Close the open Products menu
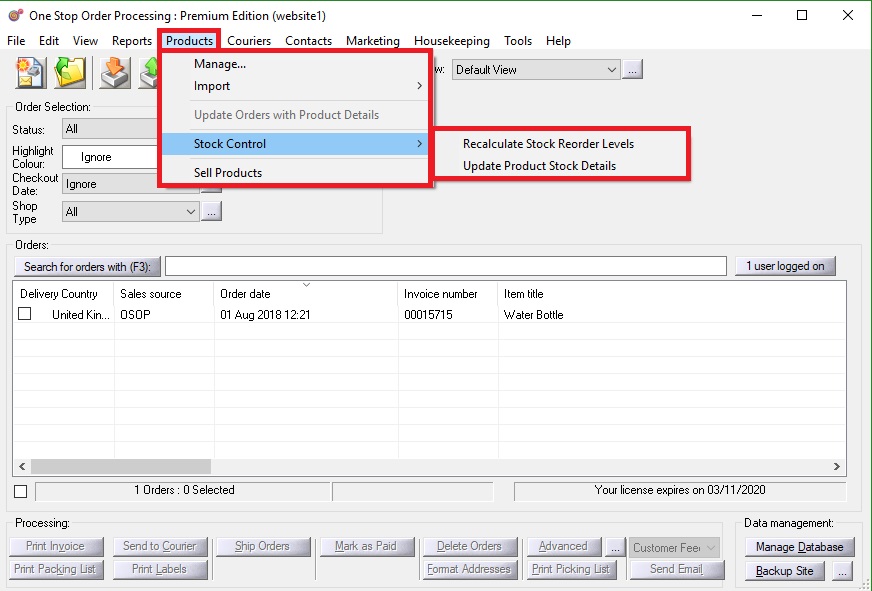This screenshot has height=591, width=872. click(189, 41)
